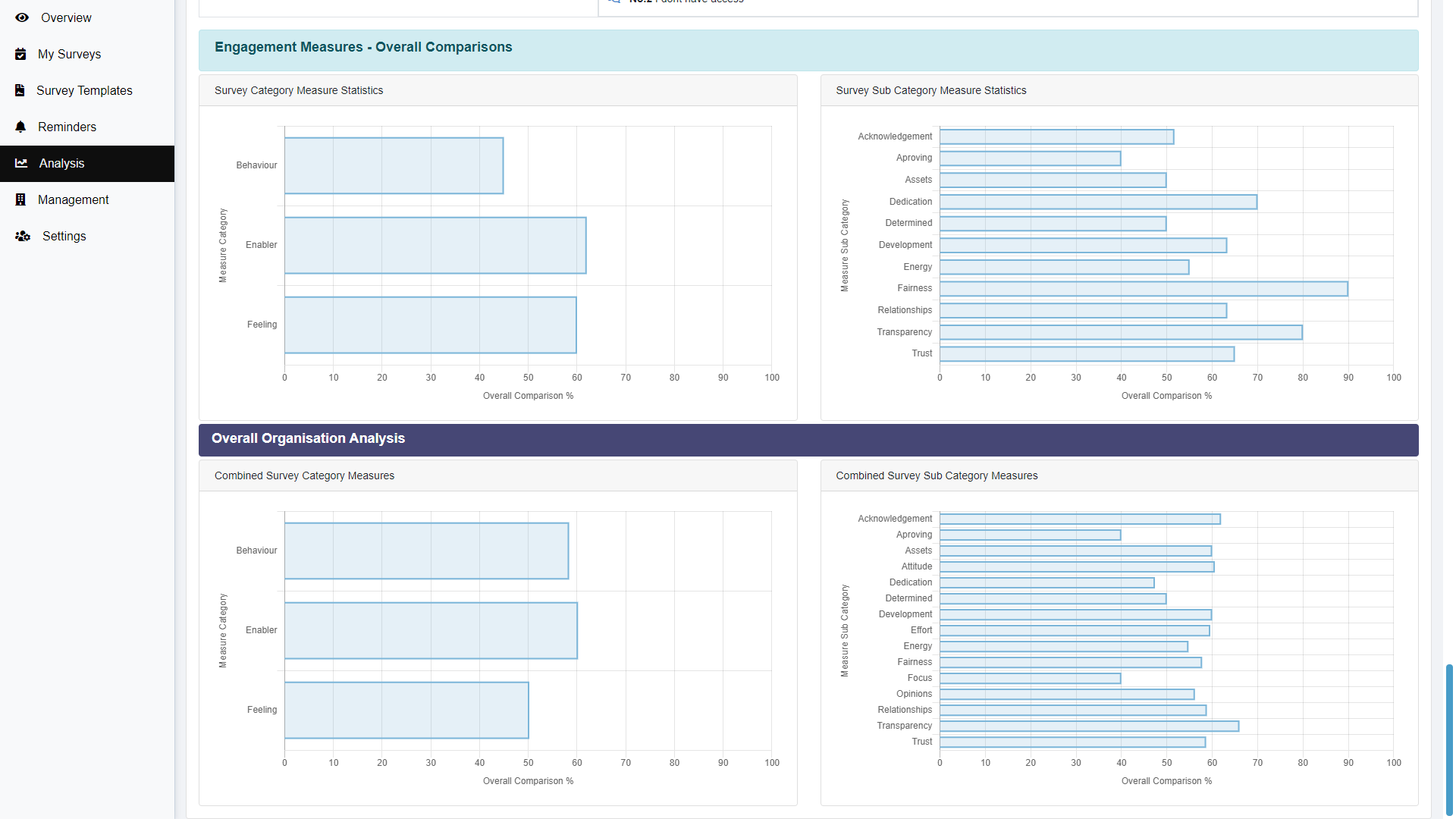Click Aproving label in Combined Sub Category Measures
The height and width of the screenshot is (819, 1456).
[914, 535]
